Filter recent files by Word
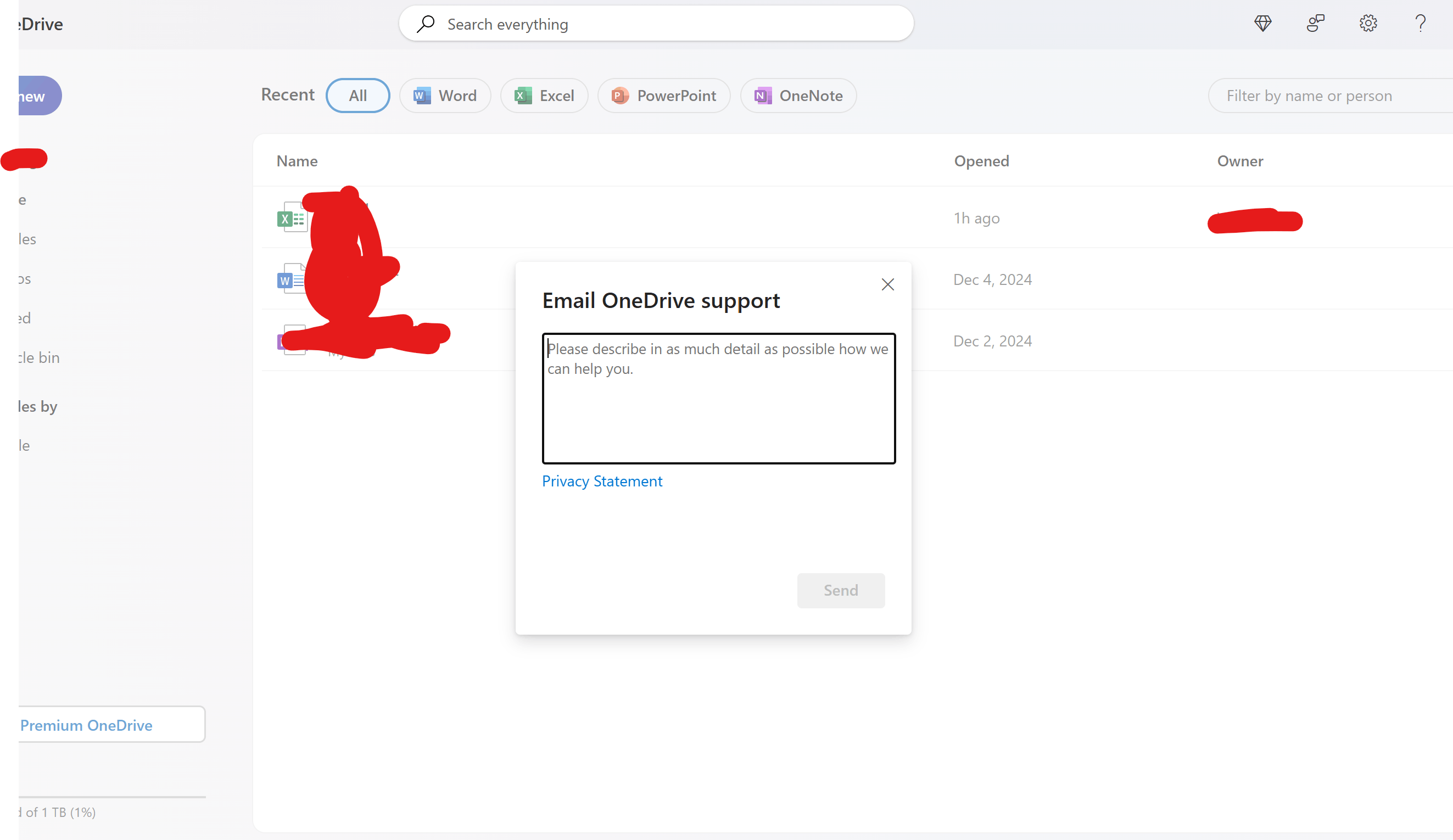The image size is (1453, 840). [x=445, y=96]
